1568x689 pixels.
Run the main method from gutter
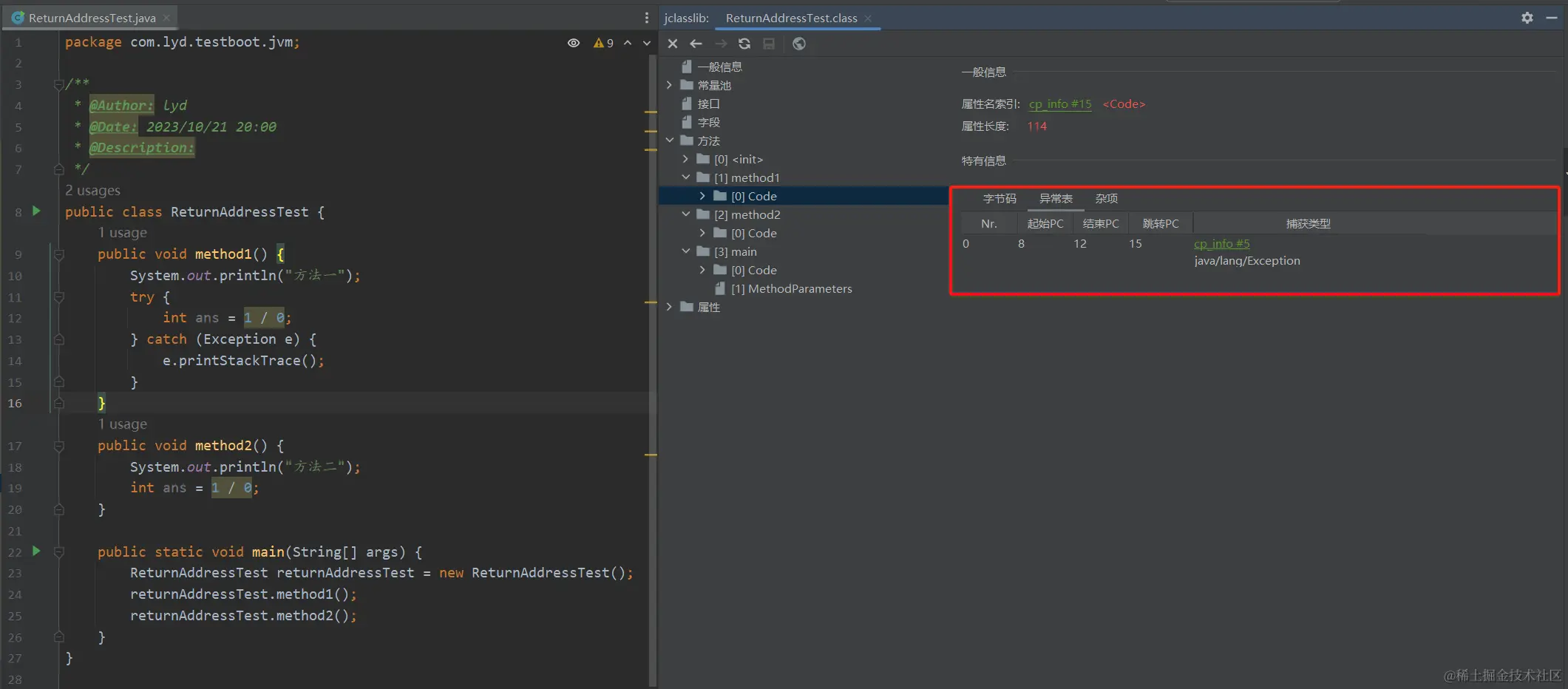pos(36,551)
